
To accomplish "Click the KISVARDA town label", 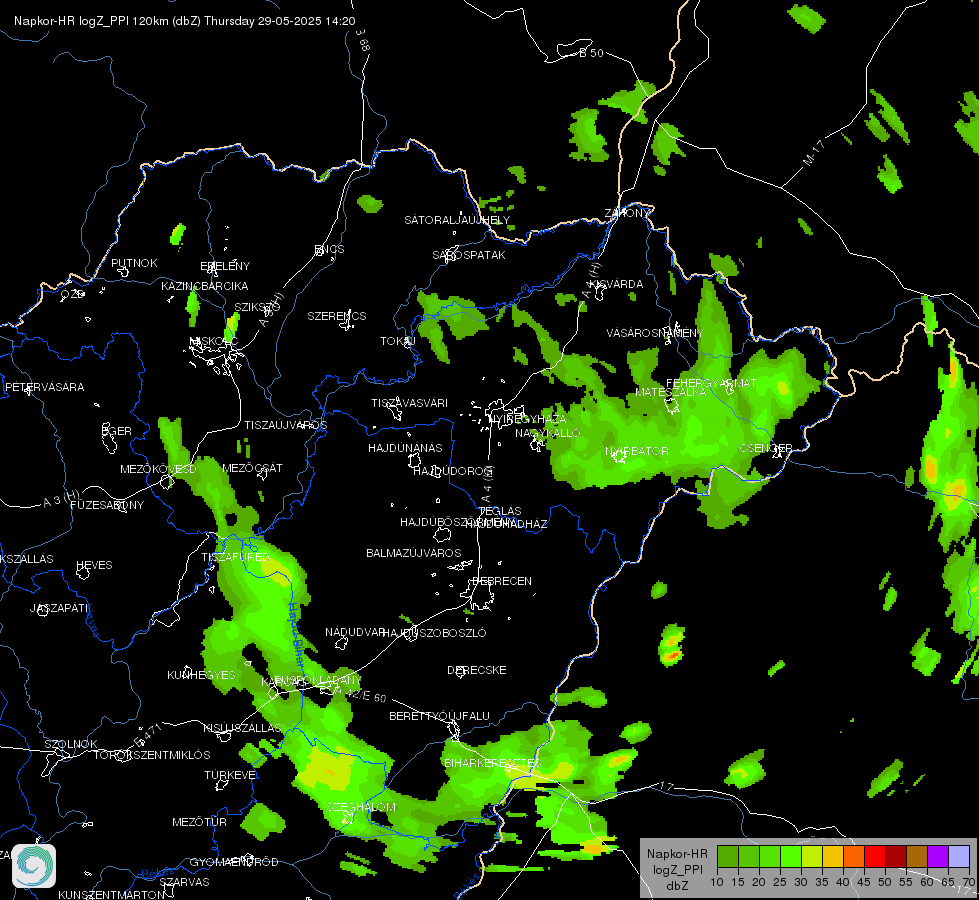I will click(x=616, y=284).
